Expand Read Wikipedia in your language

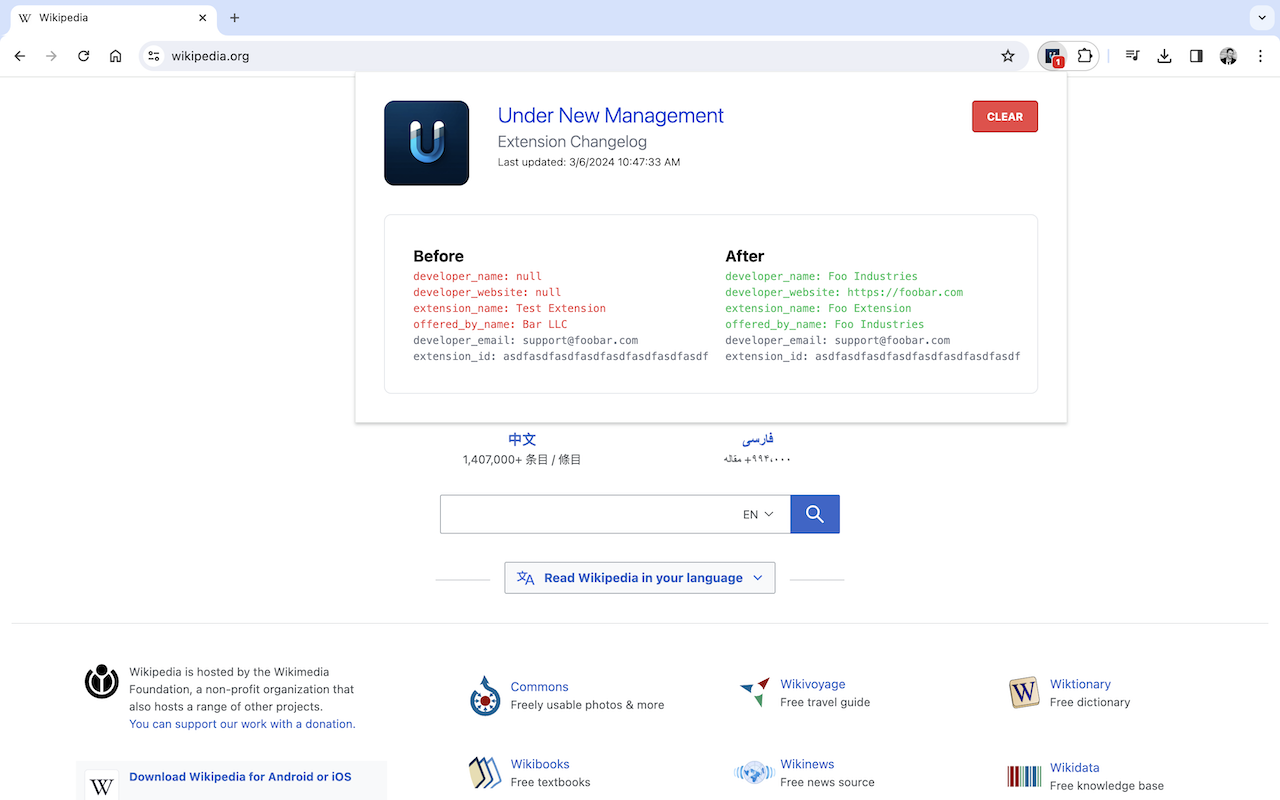[639, 577]
